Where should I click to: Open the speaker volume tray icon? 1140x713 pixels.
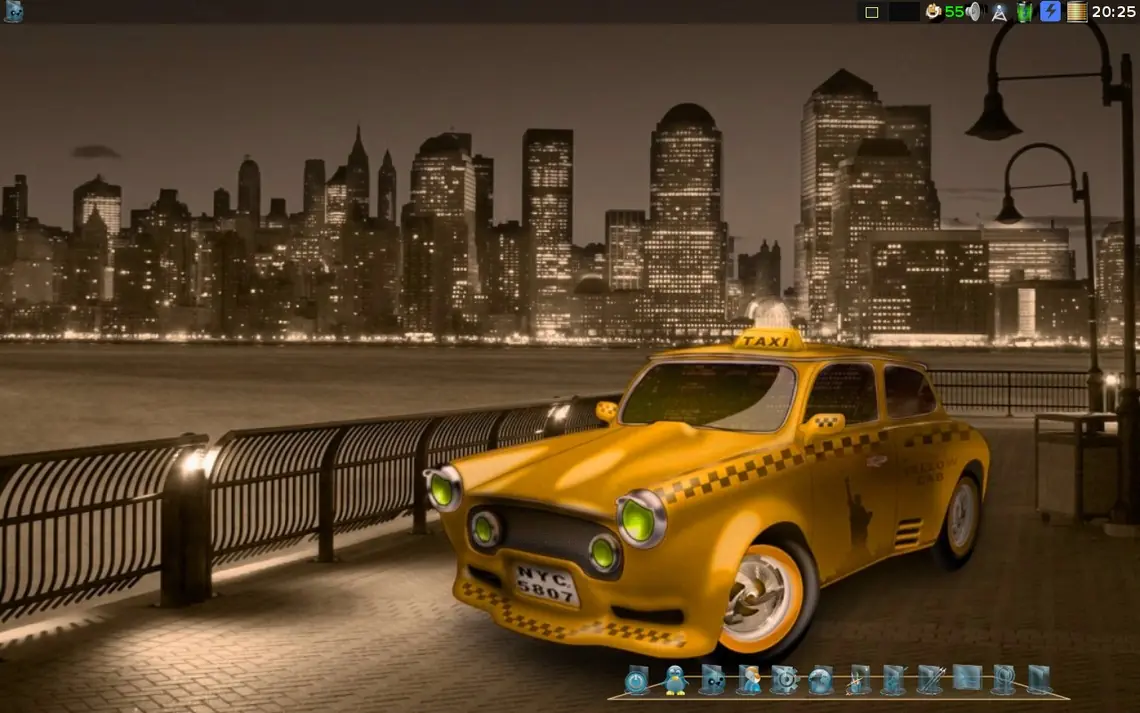pos(974,12)
